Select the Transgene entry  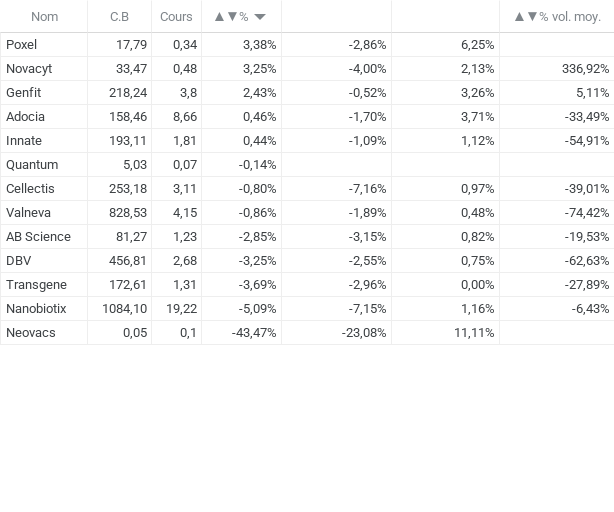pyautogui.click(x=36, y=285)
